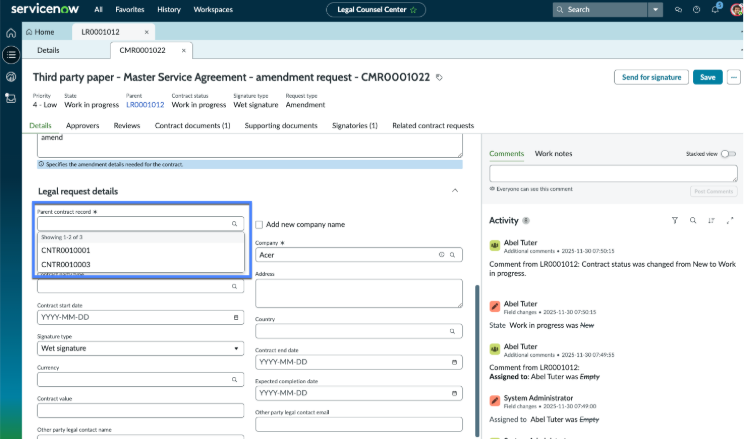Open the list menu icon in sidebar
The image size is (744, 439).
click(11, 55)
